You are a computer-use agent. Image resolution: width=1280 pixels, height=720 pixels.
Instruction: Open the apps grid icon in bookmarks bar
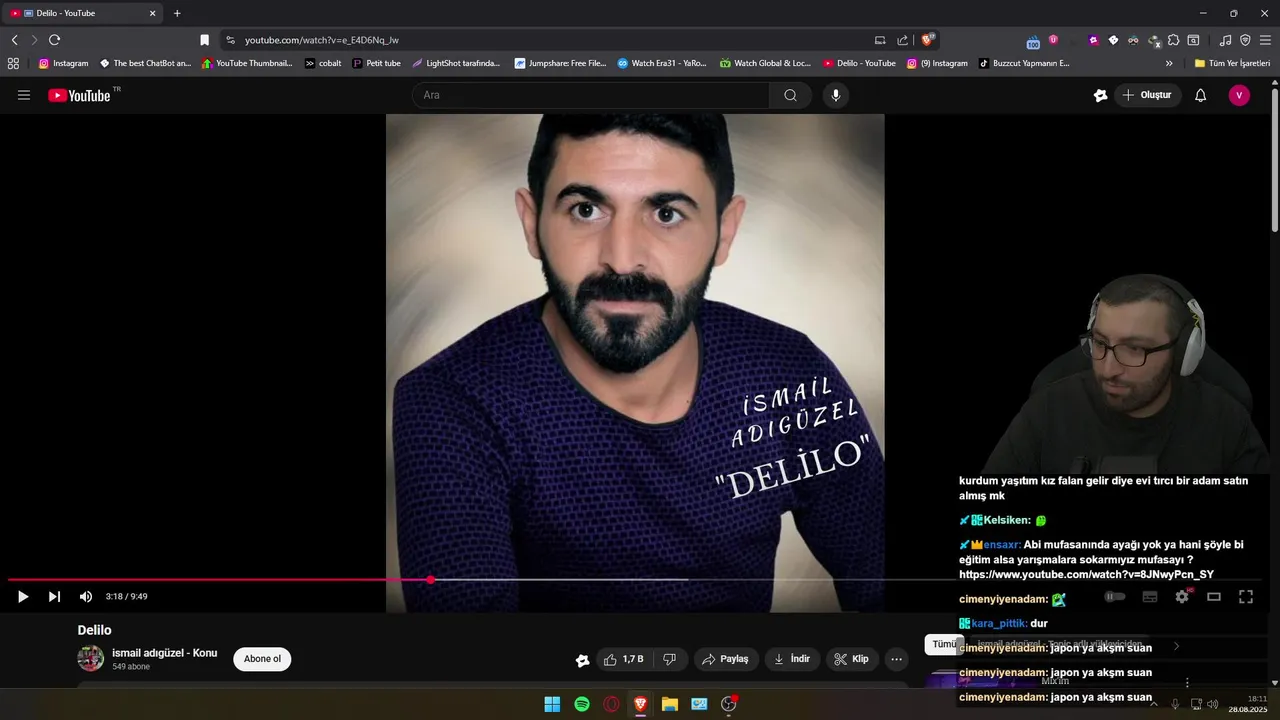tap(13, 63)
